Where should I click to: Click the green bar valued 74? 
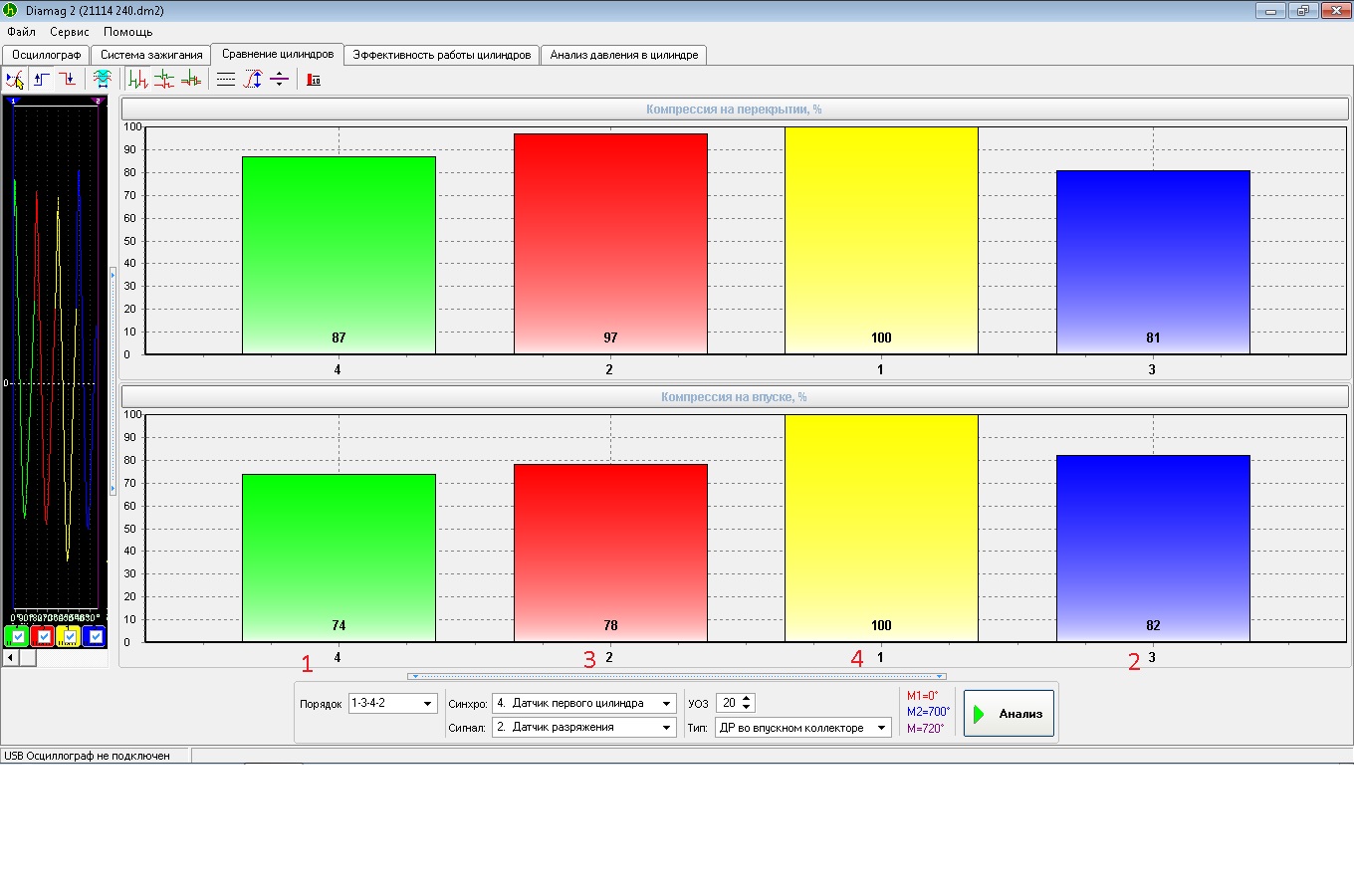tap(338, 558)
